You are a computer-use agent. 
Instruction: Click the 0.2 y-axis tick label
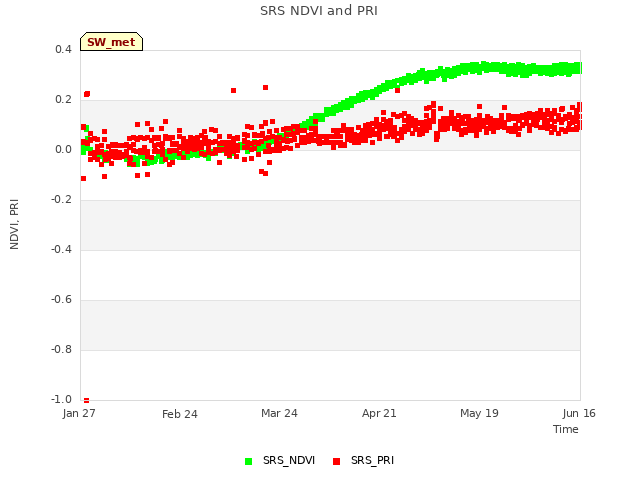pos(63,100)
